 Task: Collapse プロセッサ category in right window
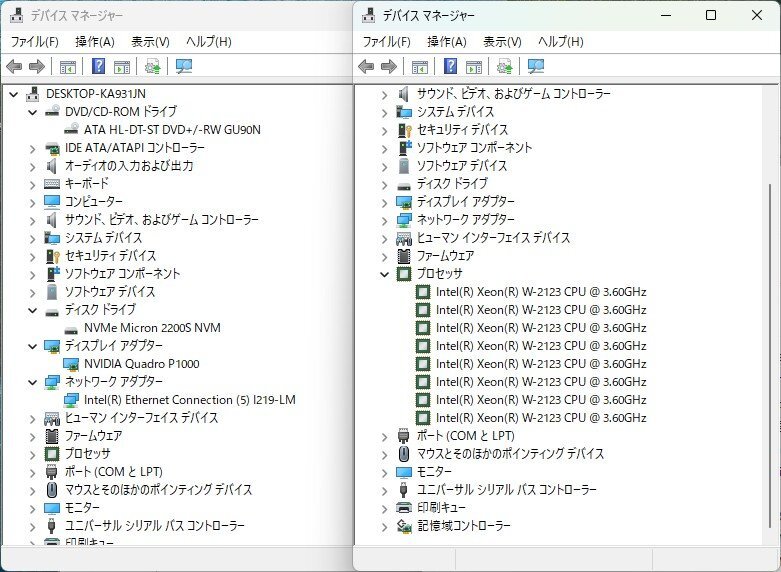click(x=385, y=274)
